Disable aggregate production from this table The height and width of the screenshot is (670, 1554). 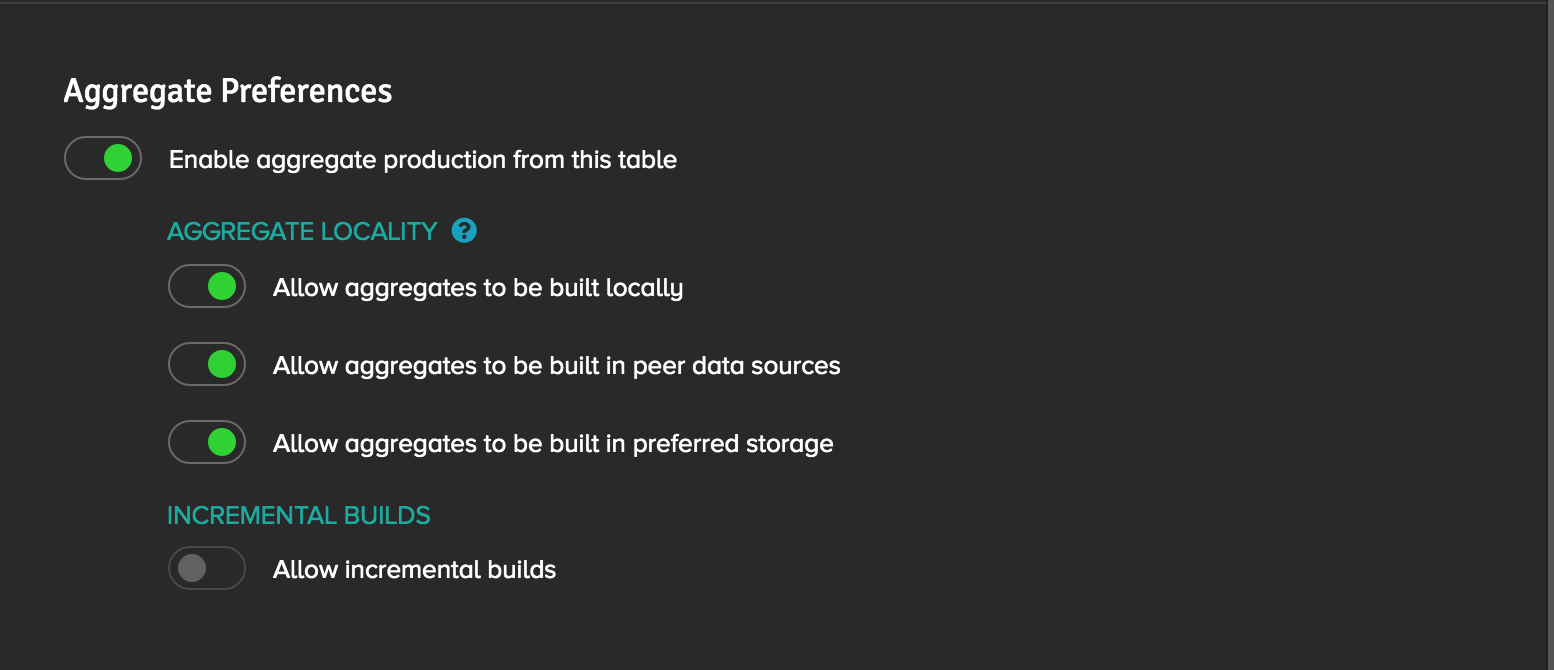103,158
